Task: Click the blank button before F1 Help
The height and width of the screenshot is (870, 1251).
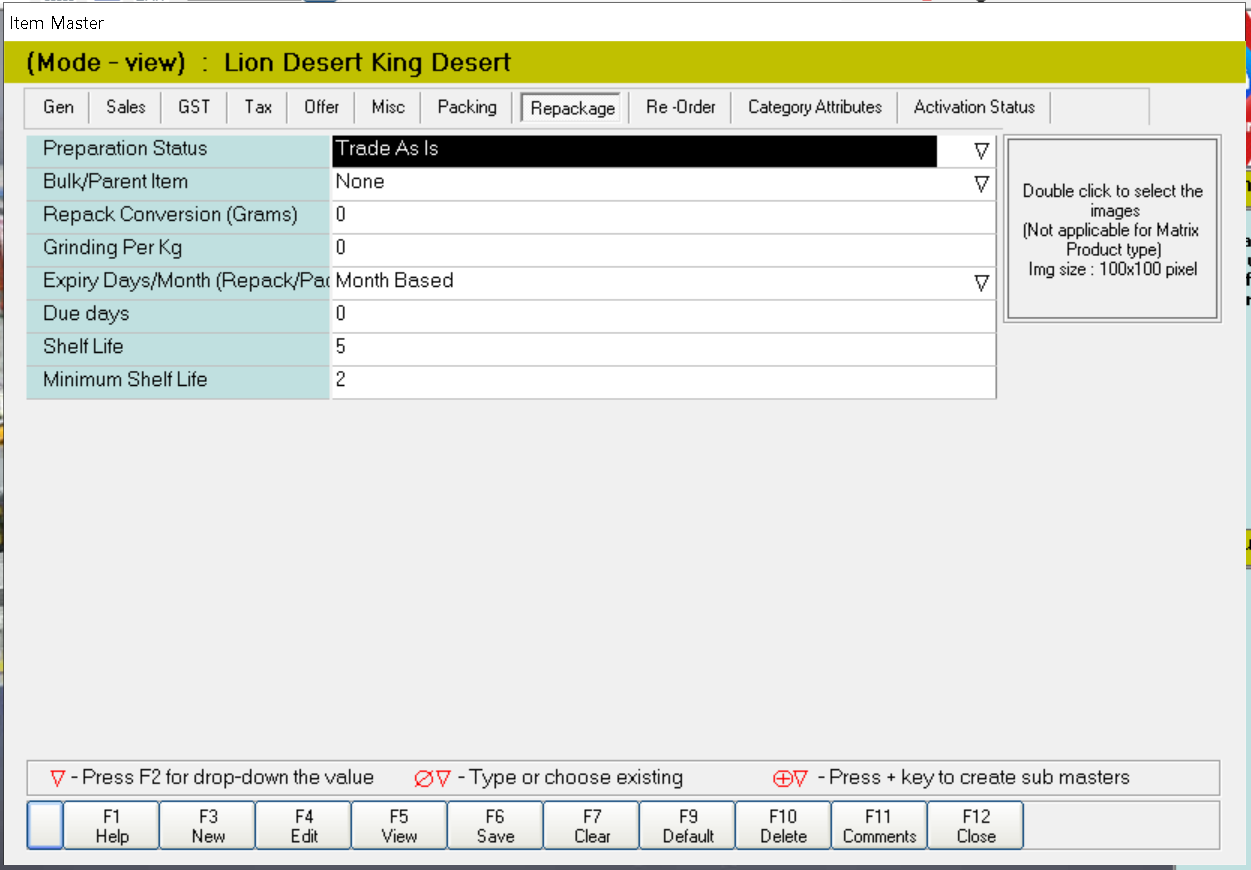Action: (x=45, y=826)
